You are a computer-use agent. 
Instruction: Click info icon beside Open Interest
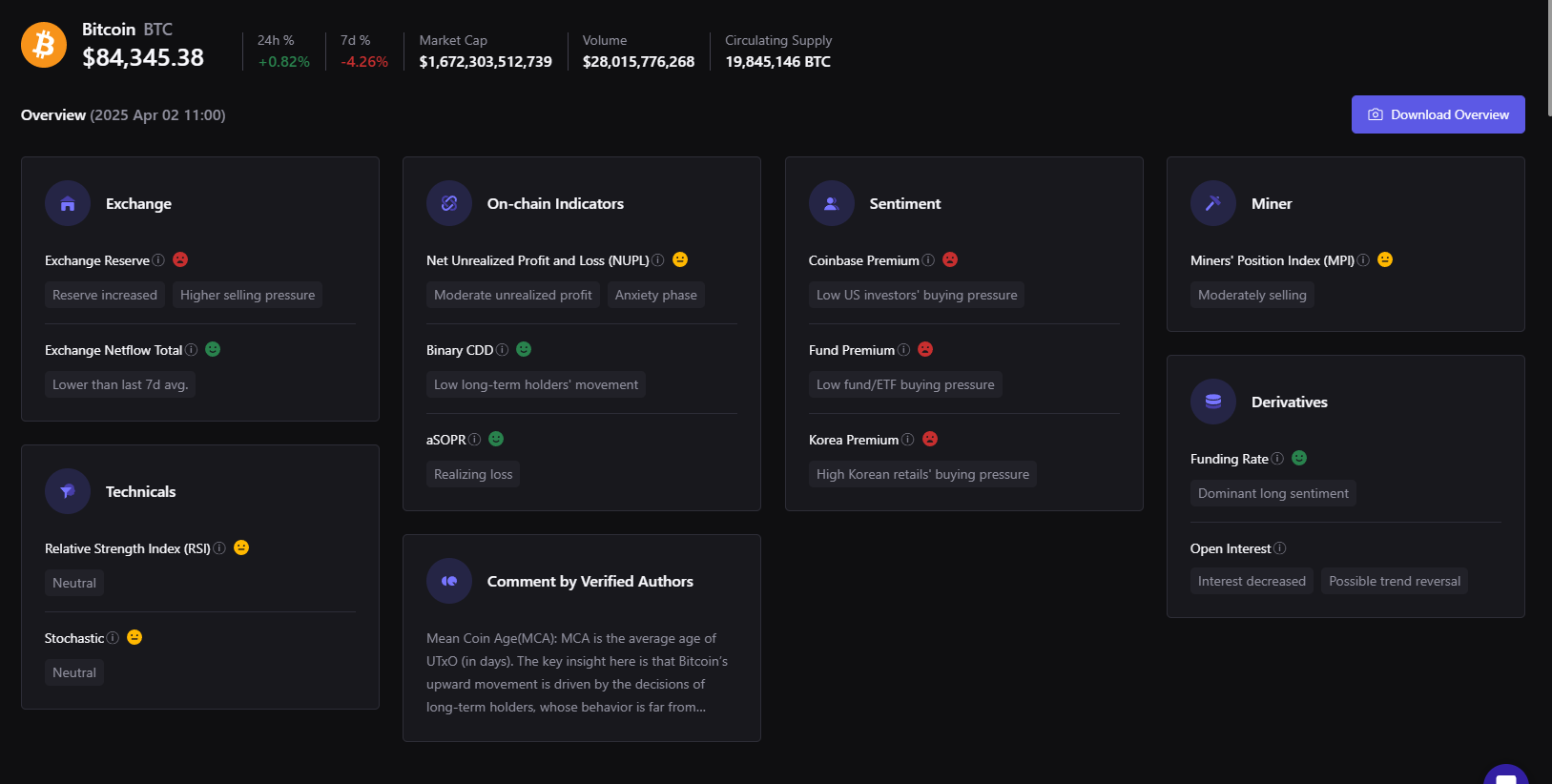point(1280,548)
